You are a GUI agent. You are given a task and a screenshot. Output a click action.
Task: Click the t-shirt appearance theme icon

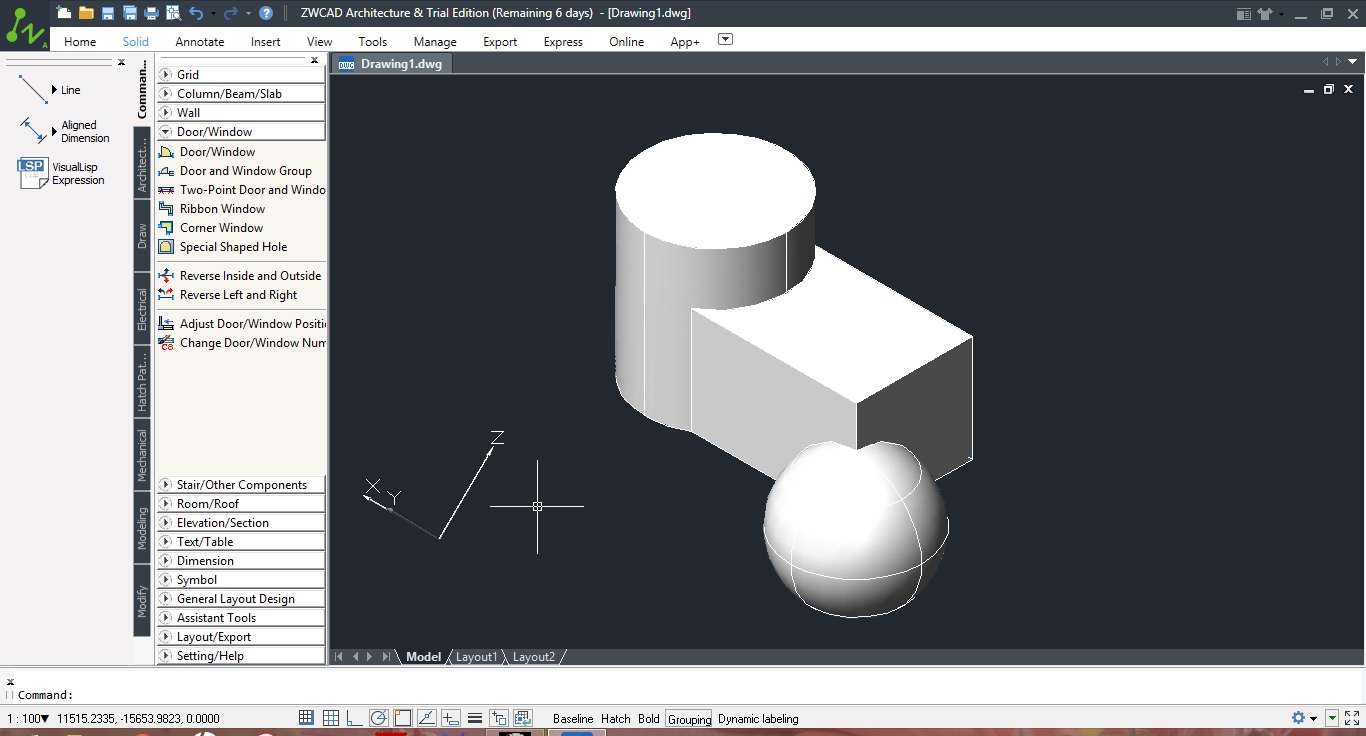1266,14
